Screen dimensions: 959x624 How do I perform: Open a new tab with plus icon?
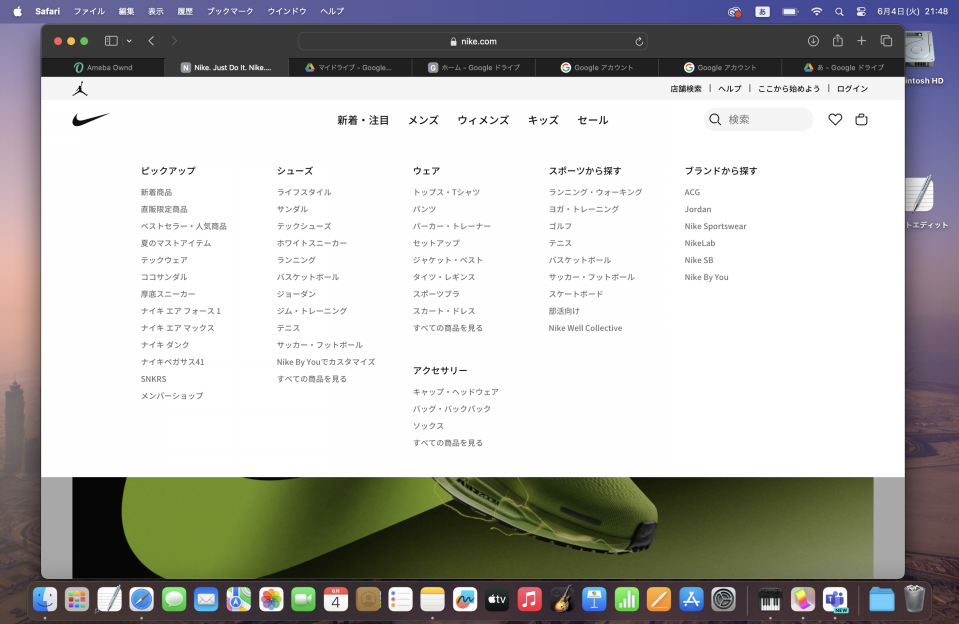click(x=861, y=41)
